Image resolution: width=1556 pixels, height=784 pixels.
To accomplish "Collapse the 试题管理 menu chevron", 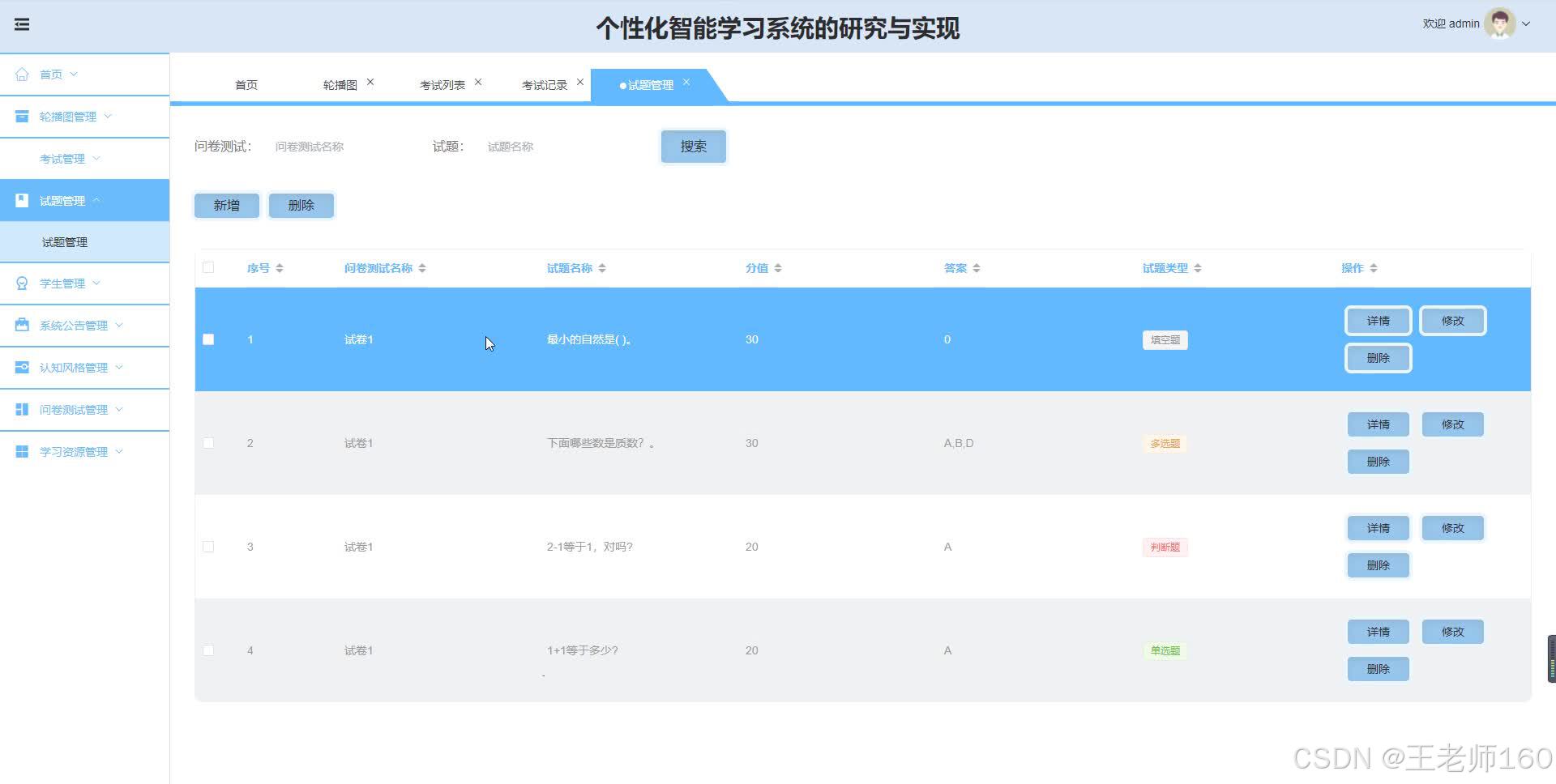I will (96, 200).
